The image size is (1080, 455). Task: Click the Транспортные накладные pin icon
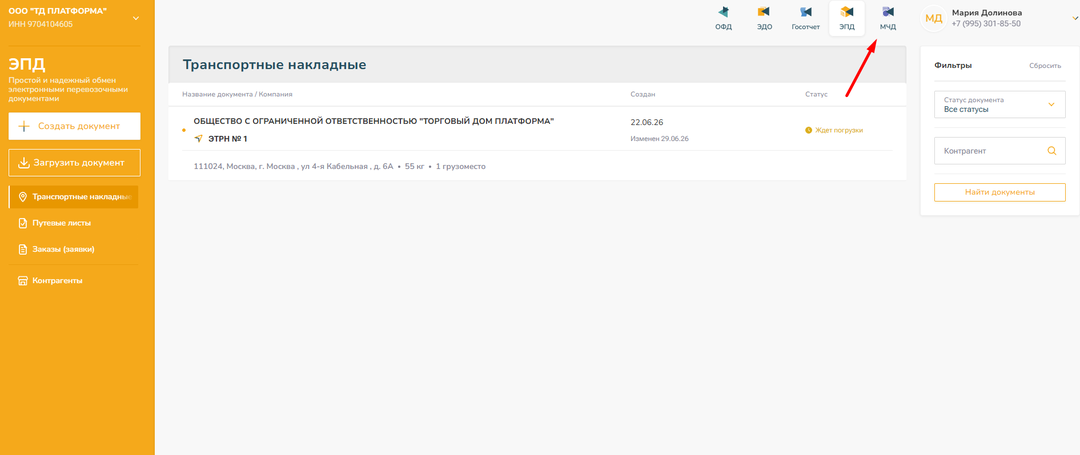click(23, 197)
